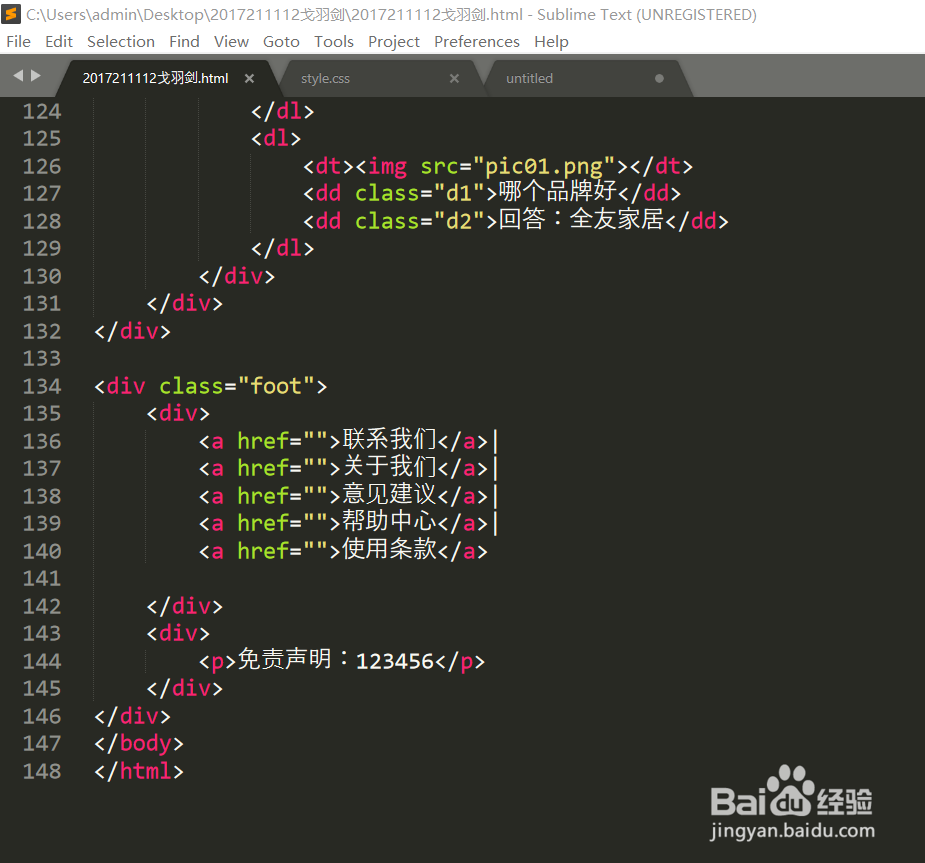
Task: Click the closing body tag on line 147
Action: 139,743
